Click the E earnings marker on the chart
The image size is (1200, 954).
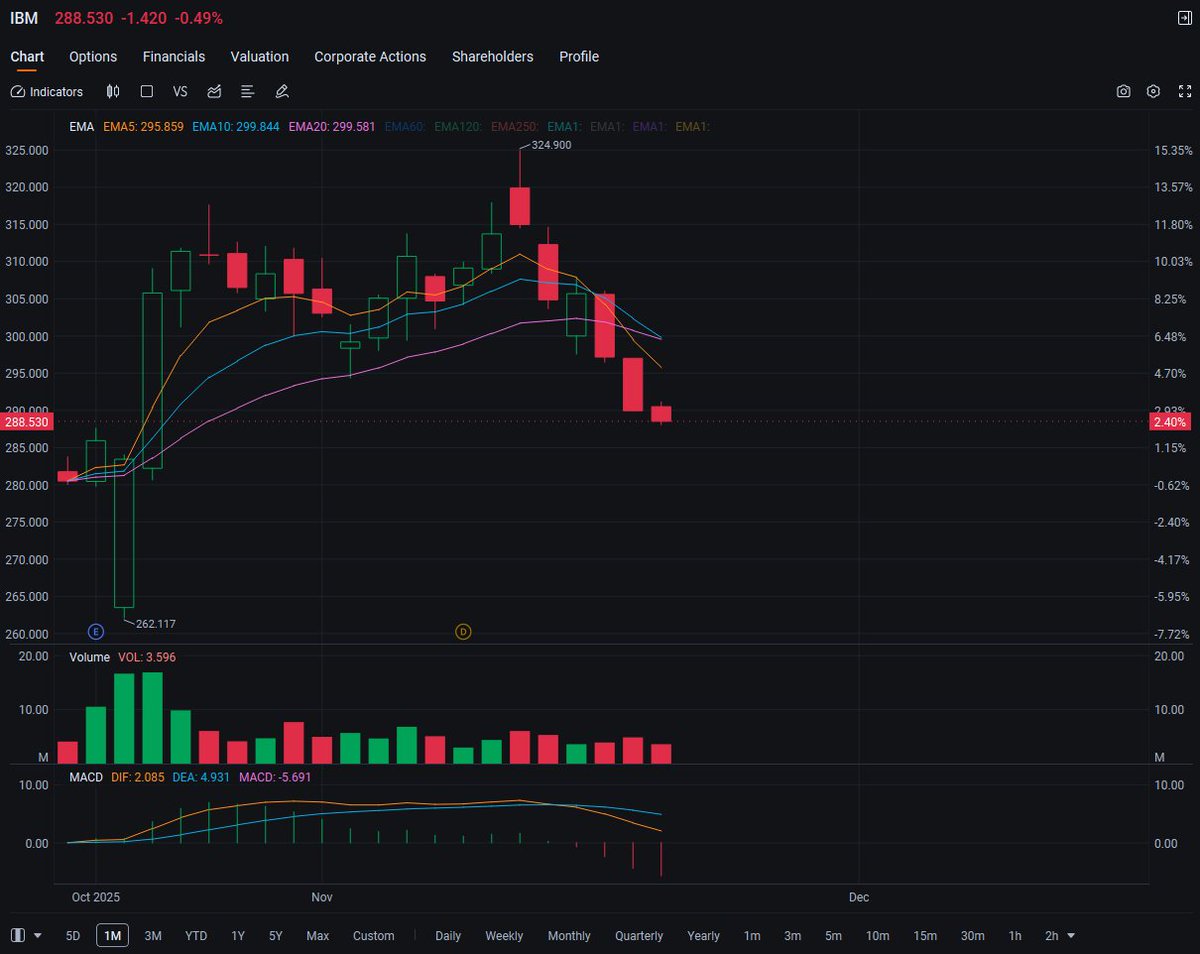coord(96,631)
